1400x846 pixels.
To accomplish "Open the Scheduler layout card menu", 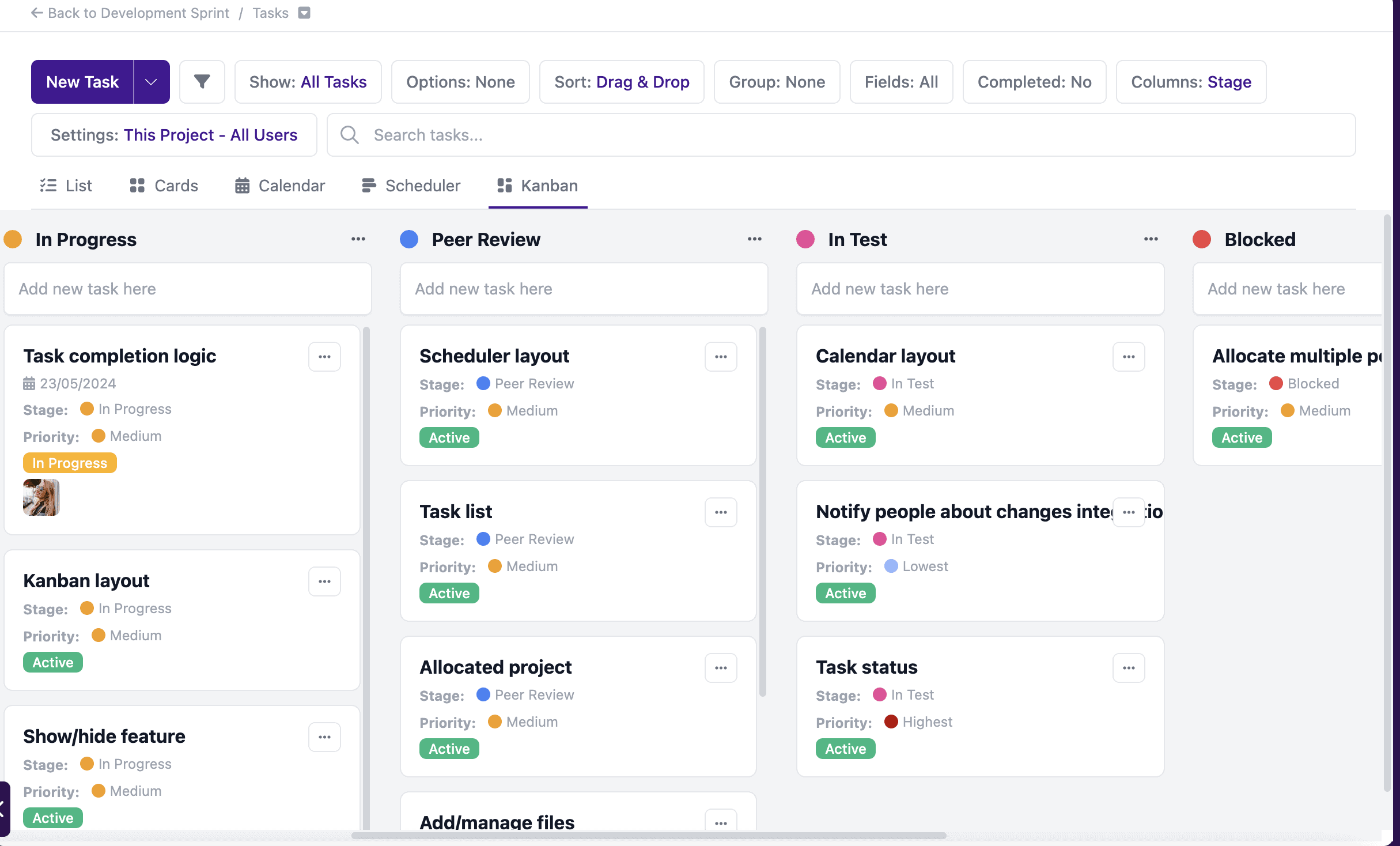I will pos(720,357).
